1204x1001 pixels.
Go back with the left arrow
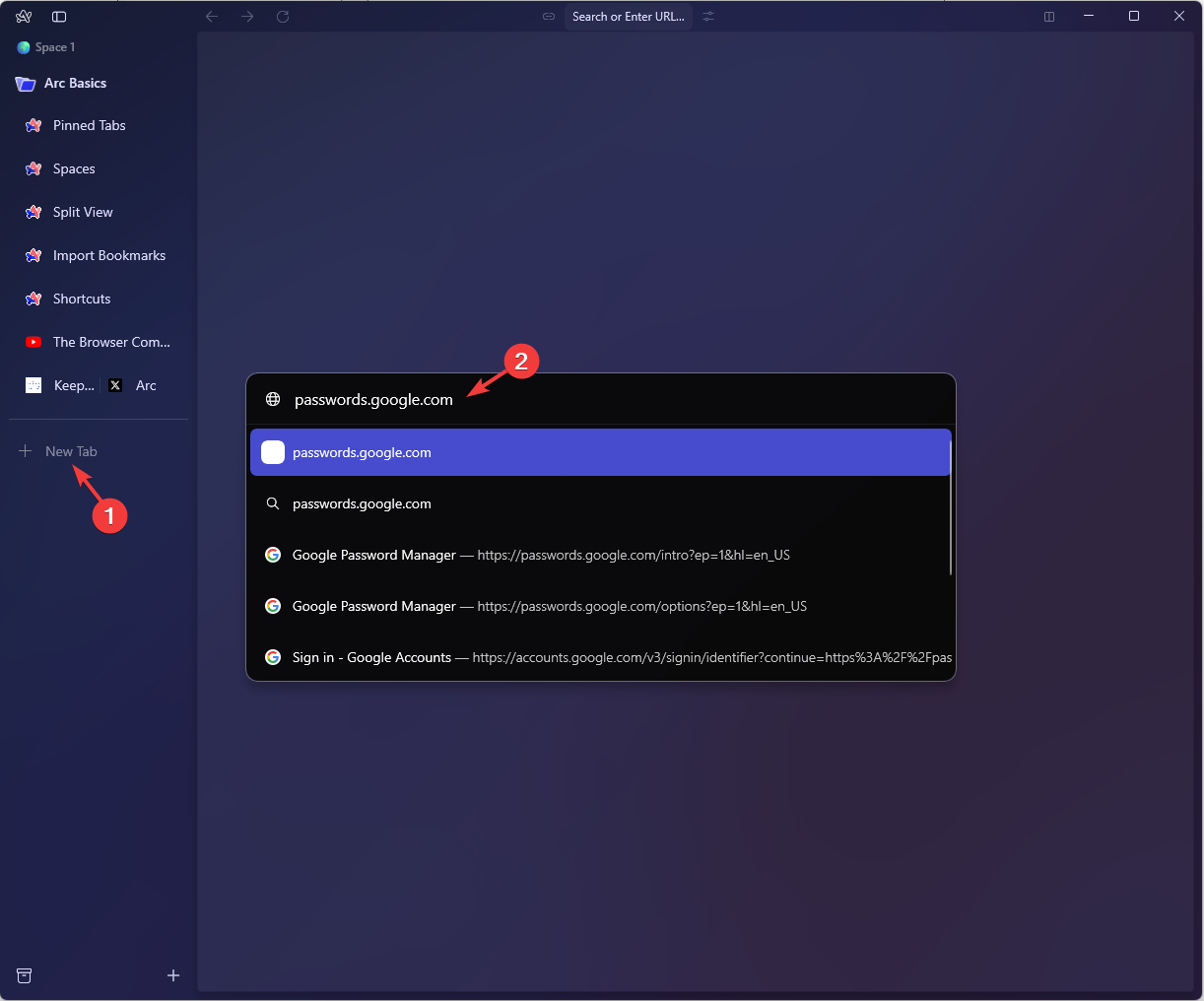coord(212,17)
